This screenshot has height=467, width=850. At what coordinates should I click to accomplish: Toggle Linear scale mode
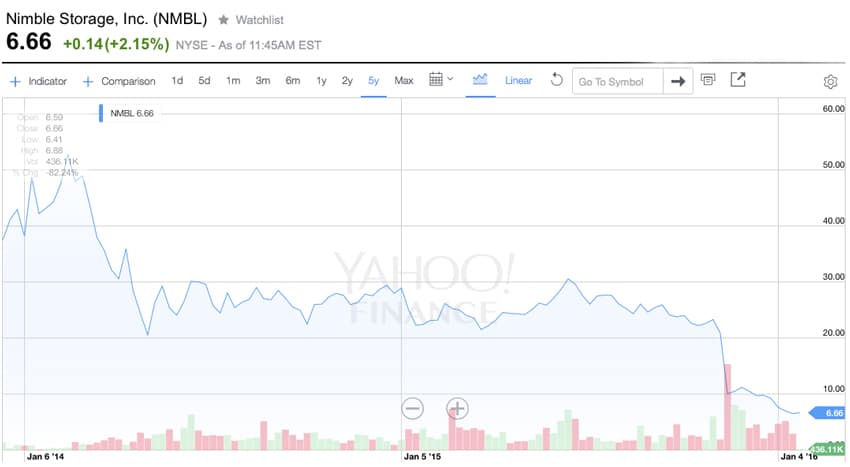(x=518, y=81)
